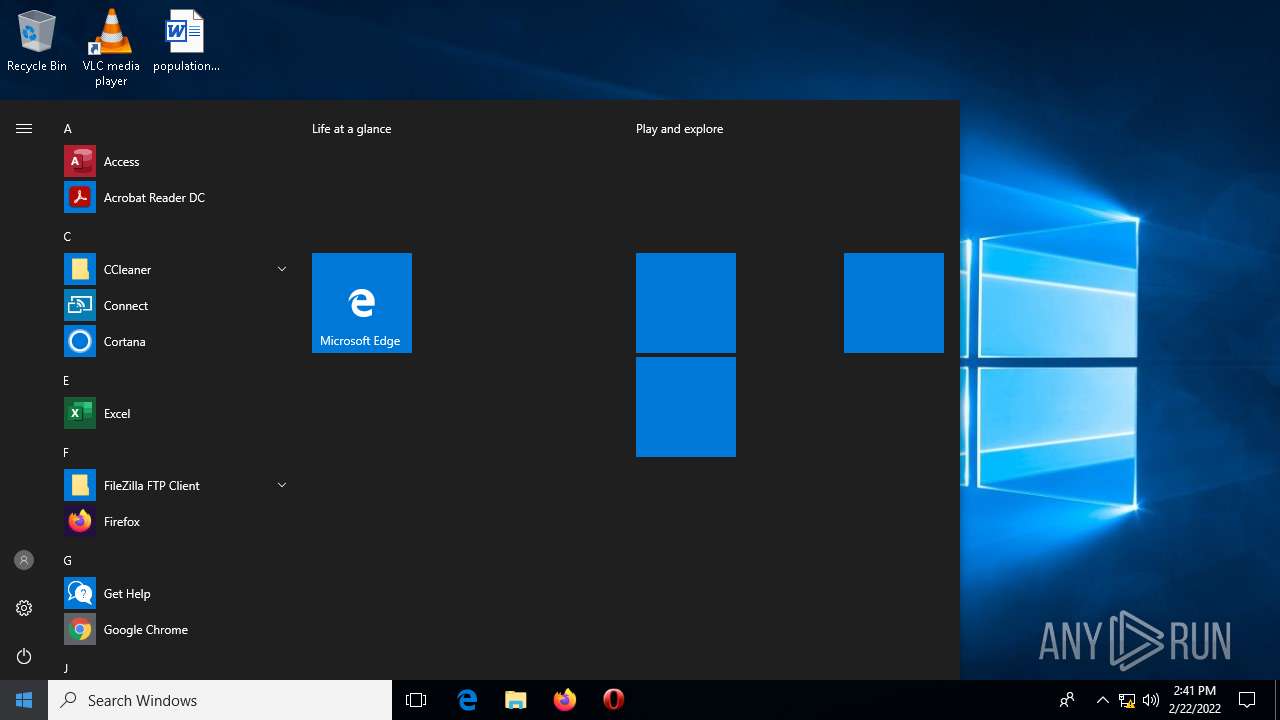Open Task View on the taskbar
The width and height of the screenshot is (1280, 720).
(x=416, y=700)
